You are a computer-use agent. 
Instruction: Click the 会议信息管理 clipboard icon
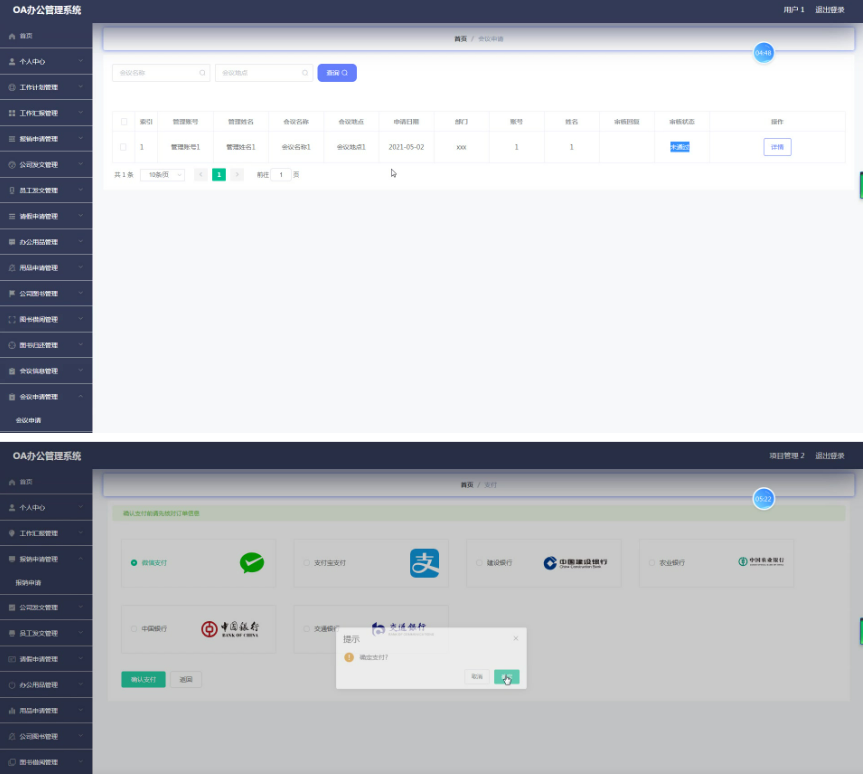pyautogui.click(x=12, y=371)
